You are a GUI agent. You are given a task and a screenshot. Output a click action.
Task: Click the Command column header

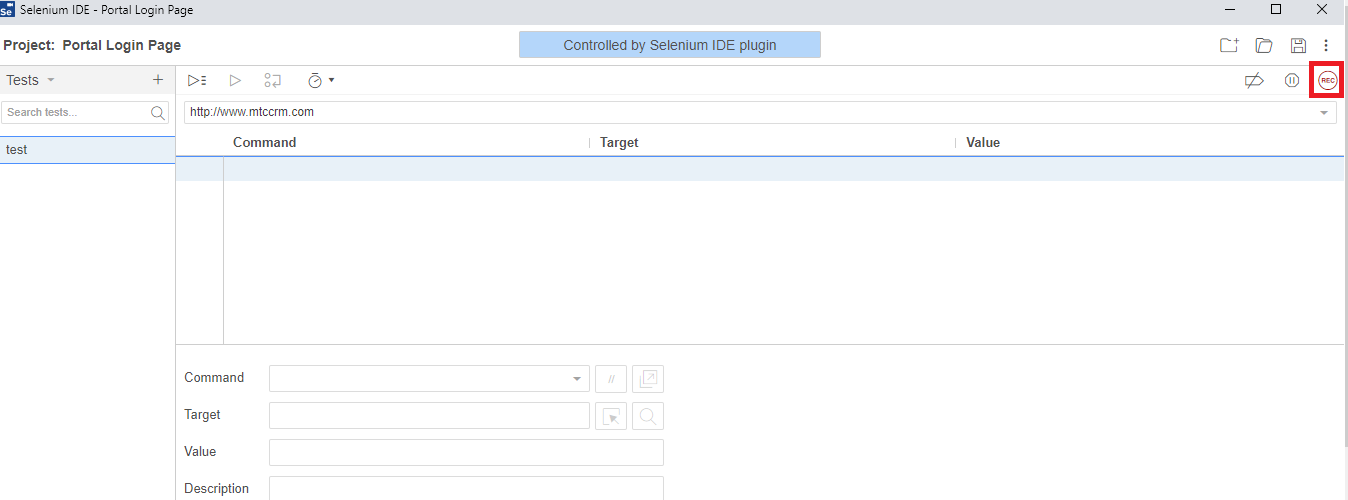coord(264,142)
